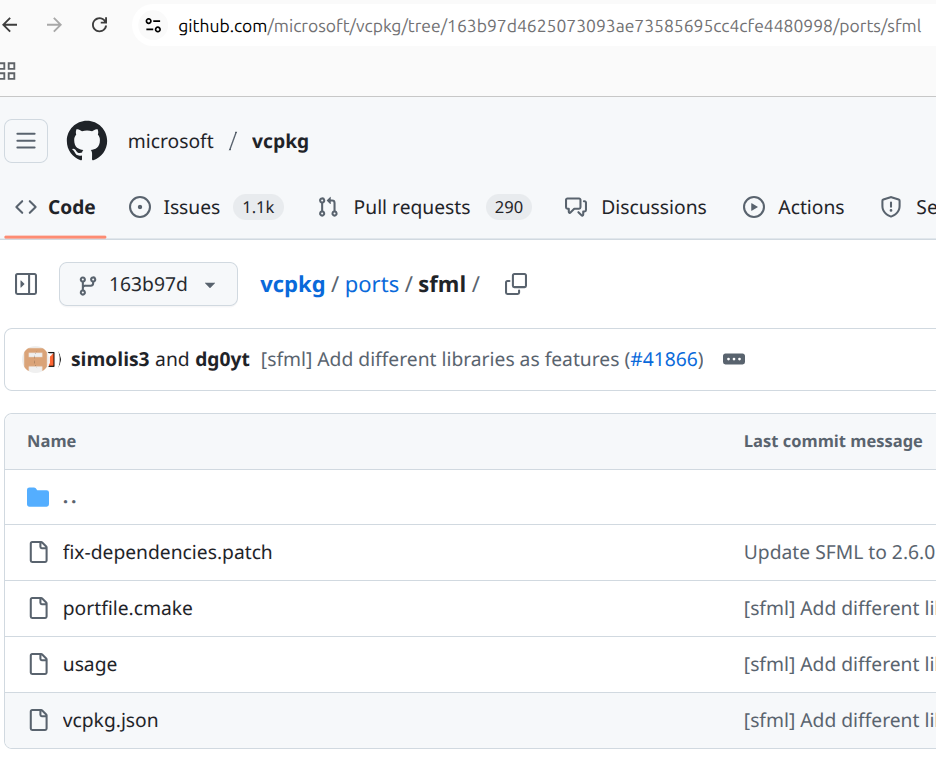Open the apps grid icon in bookmarks bar

pyautogui.click(x=8, y=71)
